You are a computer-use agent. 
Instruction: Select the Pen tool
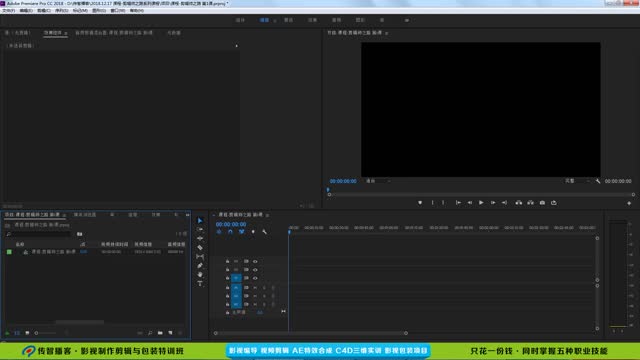(x=200, y=265)
